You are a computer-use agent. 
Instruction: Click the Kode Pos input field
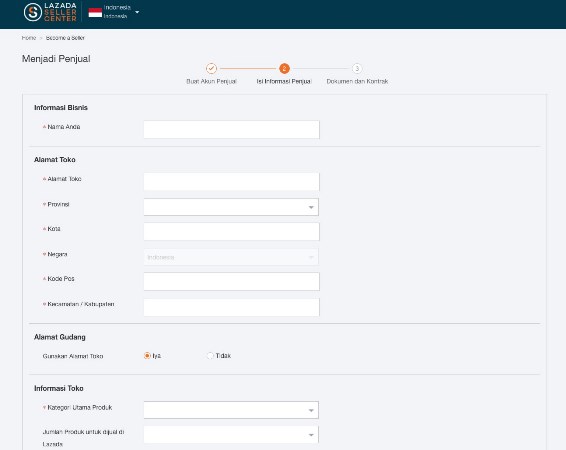[x=231, y=281]
